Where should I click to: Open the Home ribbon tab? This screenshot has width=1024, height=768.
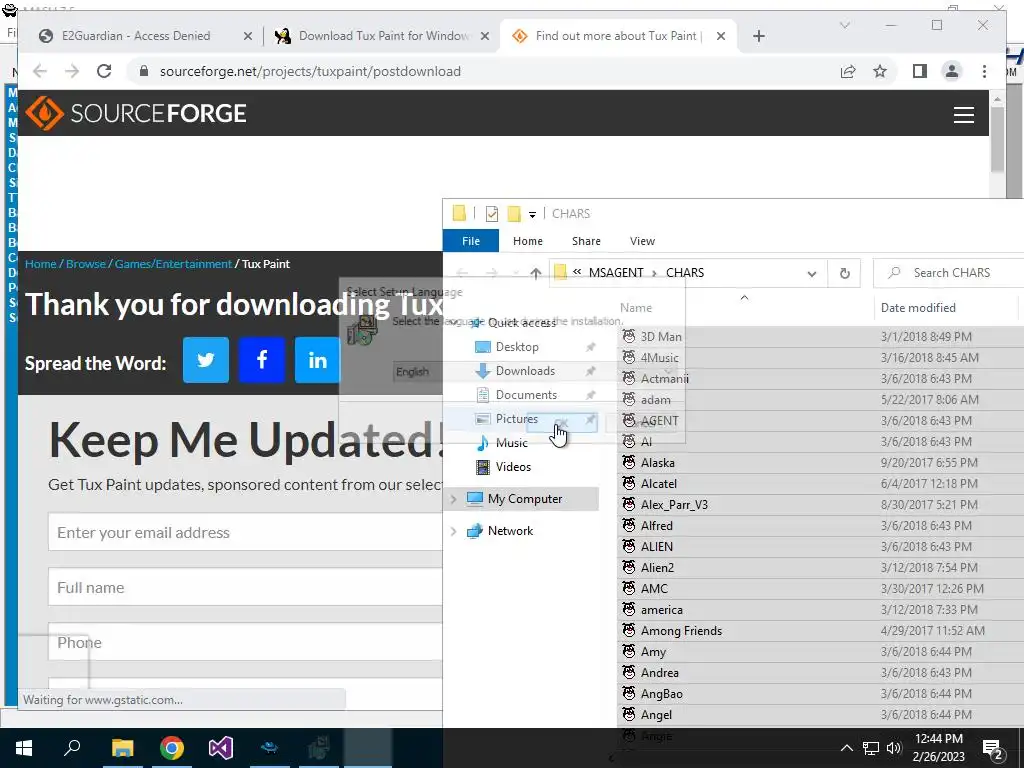(x=528, y=241)
